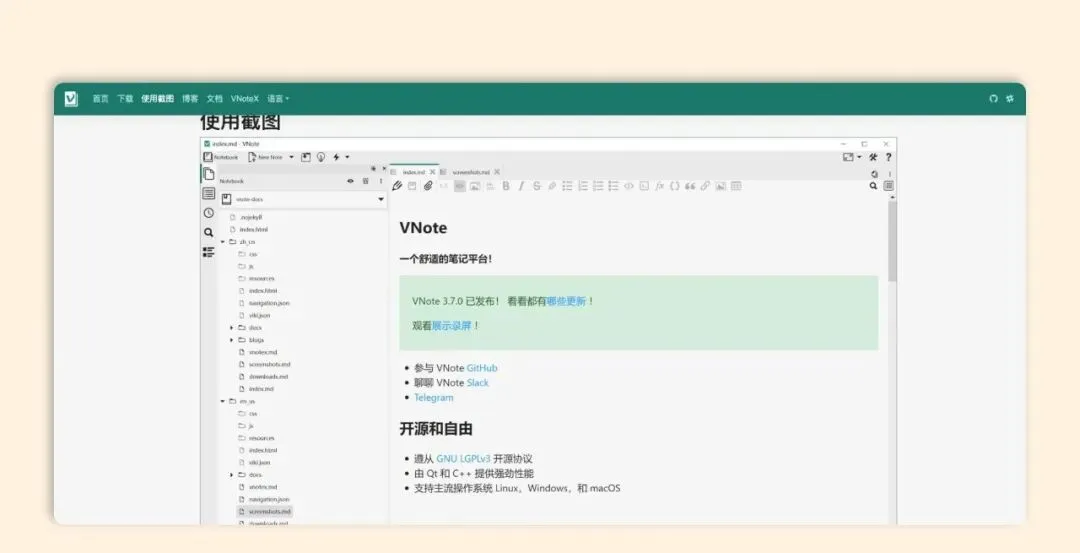Open the search panel magnifier sidebar icon
1080x553 pixels.
coord(209,233)
